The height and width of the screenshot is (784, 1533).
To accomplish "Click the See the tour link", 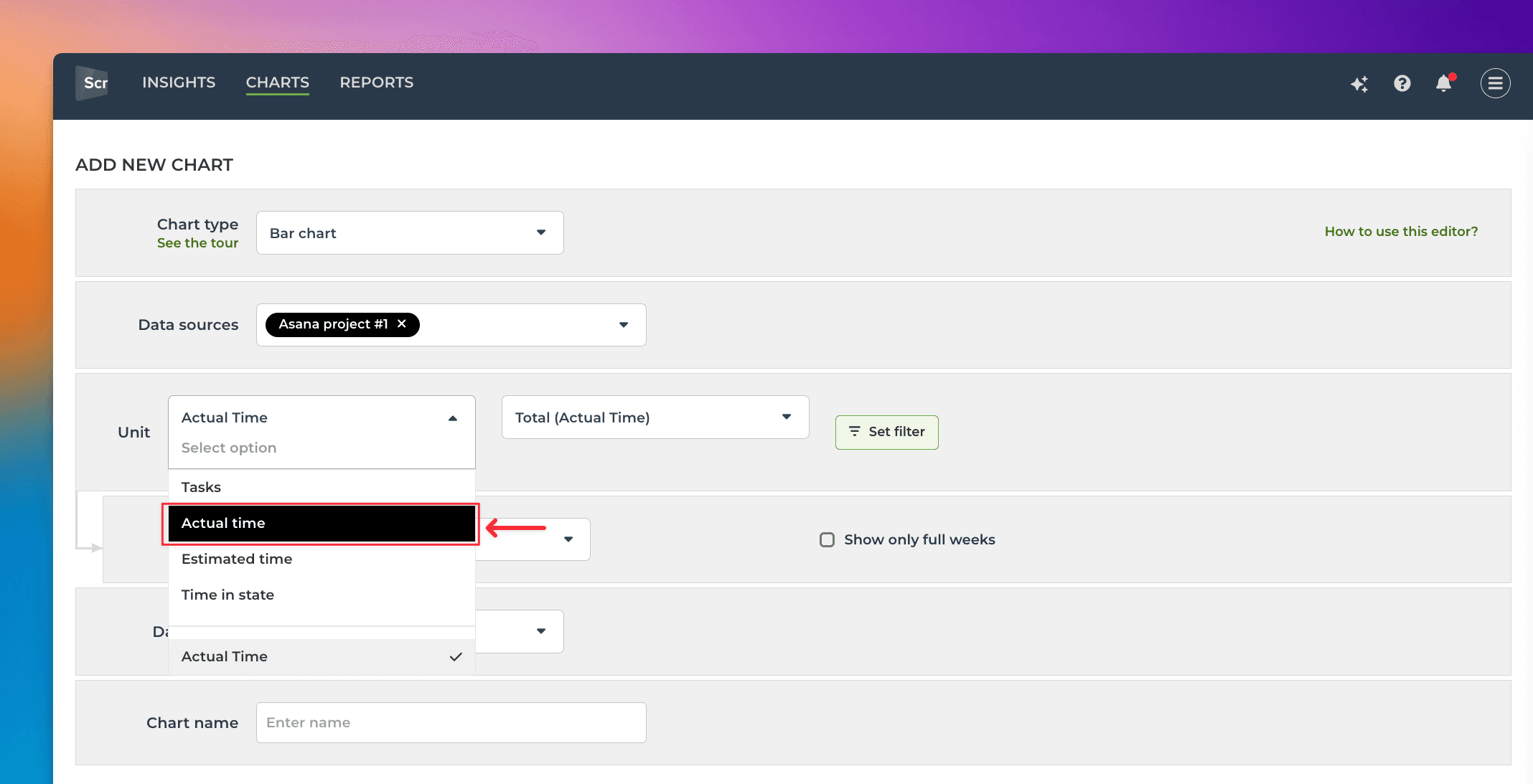I will tap(197, 243).
